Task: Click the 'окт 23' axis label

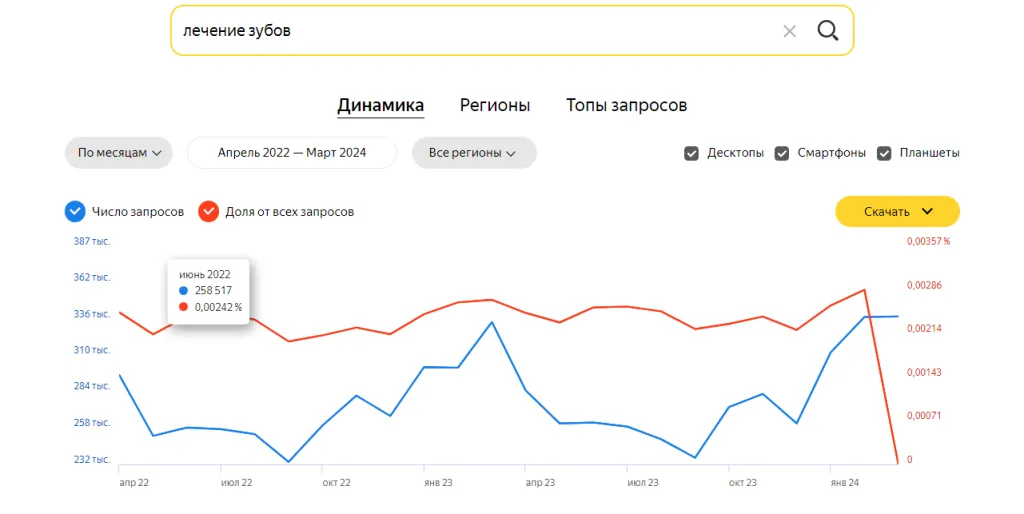Action: point(743,483)
